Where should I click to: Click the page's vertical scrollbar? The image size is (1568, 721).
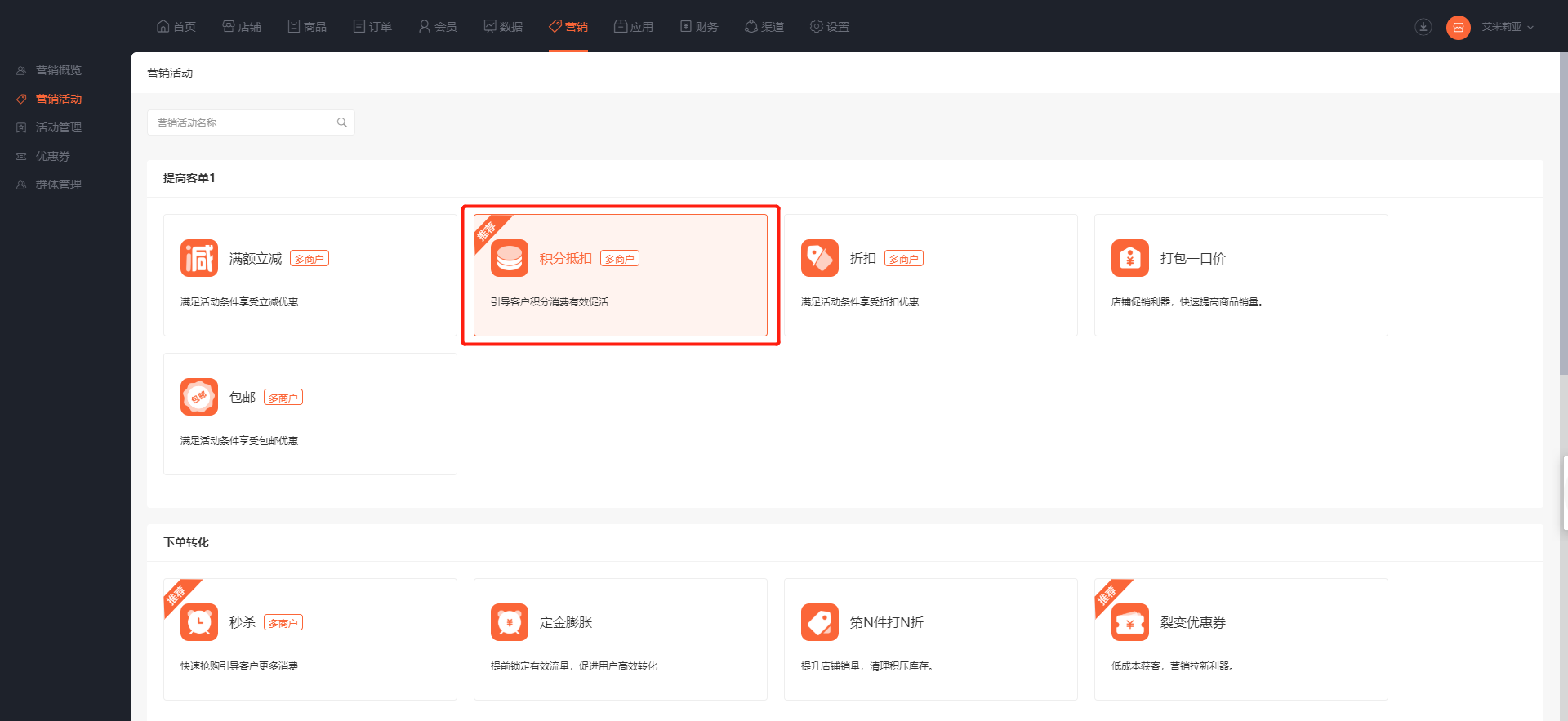[1563, 212]
